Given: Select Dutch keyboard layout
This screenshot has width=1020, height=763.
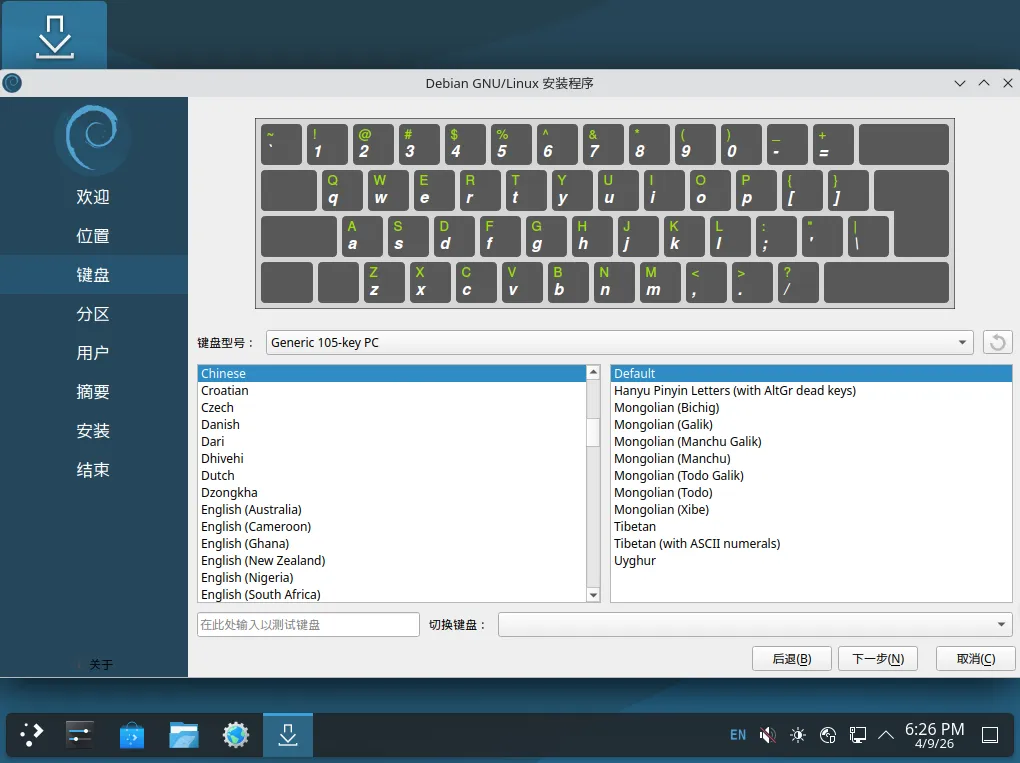Looking at the screenshot, I should [392, 475].
